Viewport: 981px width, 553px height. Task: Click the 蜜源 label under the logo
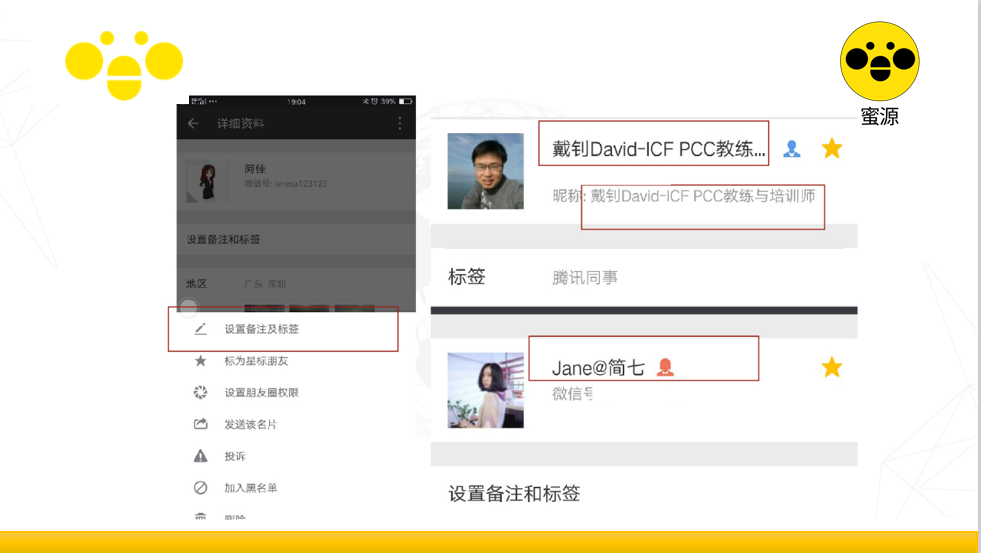pyautogui.click(x=880, y=116)
